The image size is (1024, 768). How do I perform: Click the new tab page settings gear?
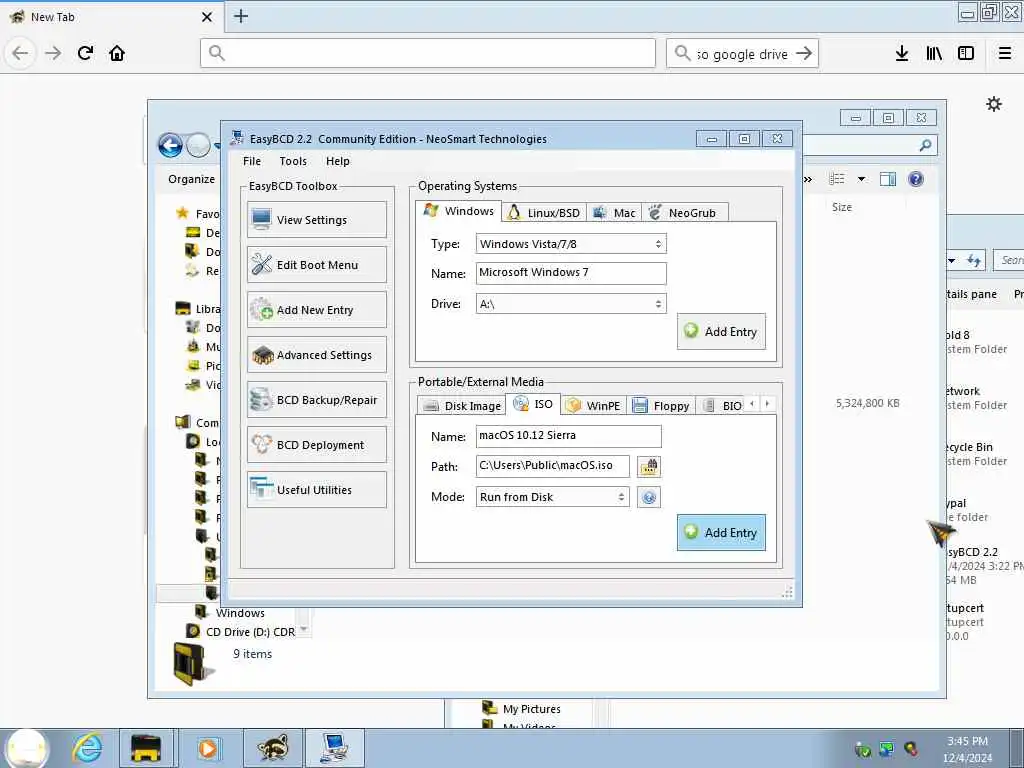click(x=994, y=104)
